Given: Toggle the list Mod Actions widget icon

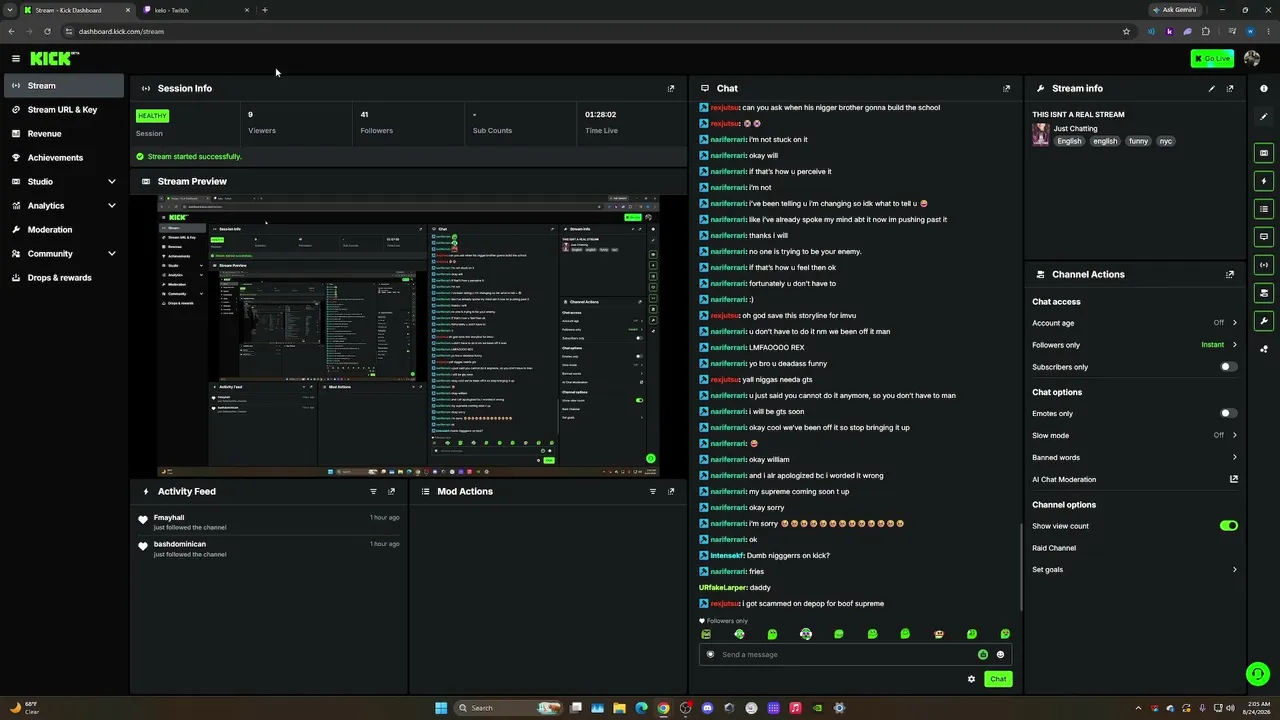Looking at the screenshot, I should point(1264,209).
